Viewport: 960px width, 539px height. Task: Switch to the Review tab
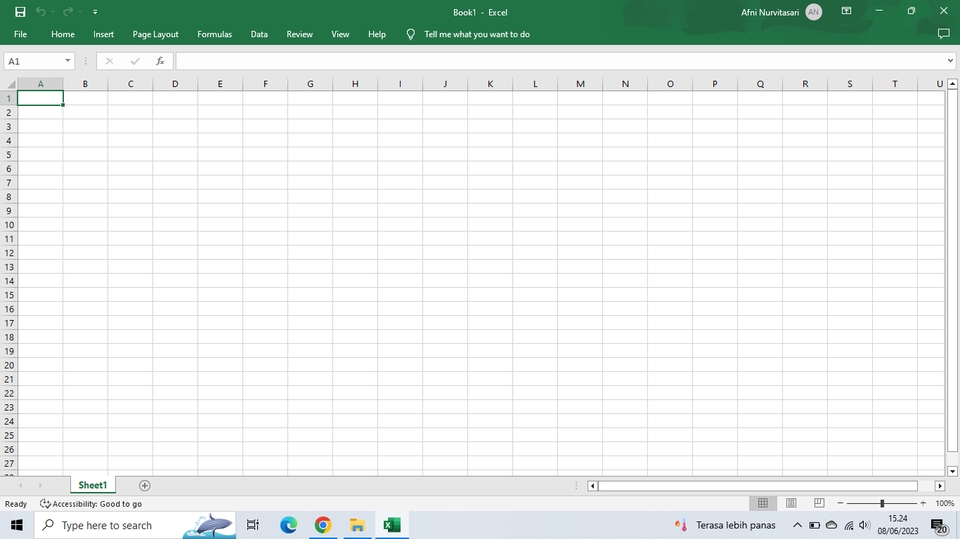pyautogui.click(x=299, y=34)
